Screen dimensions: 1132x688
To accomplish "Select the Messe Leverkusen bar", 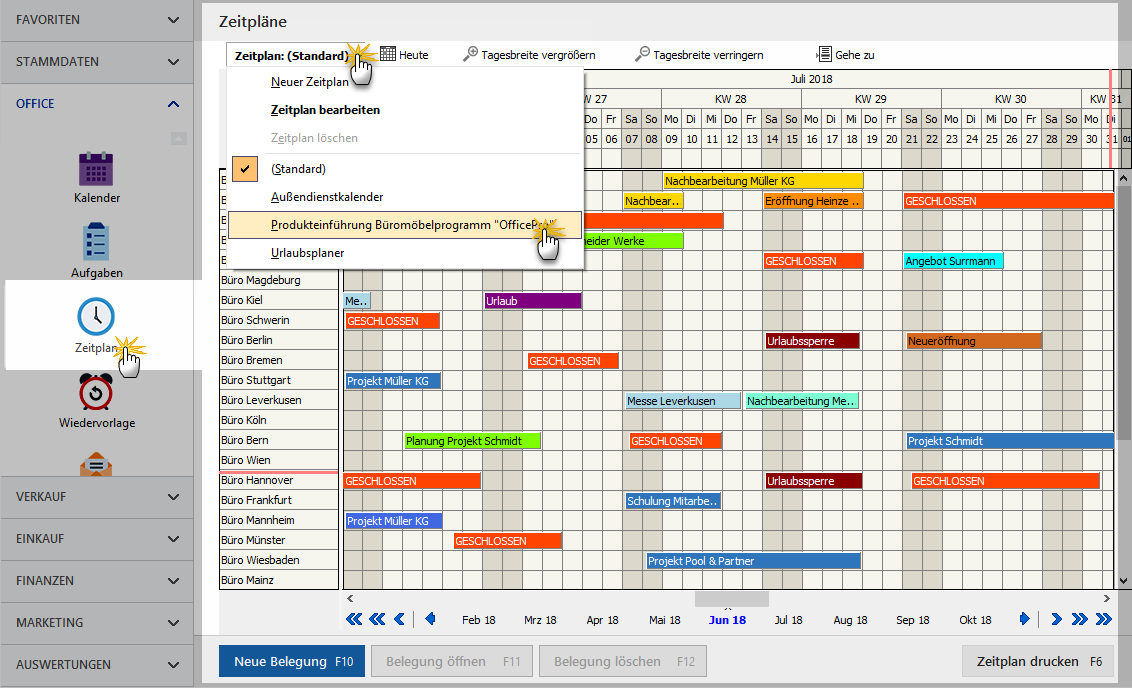I will pos(683,401).
